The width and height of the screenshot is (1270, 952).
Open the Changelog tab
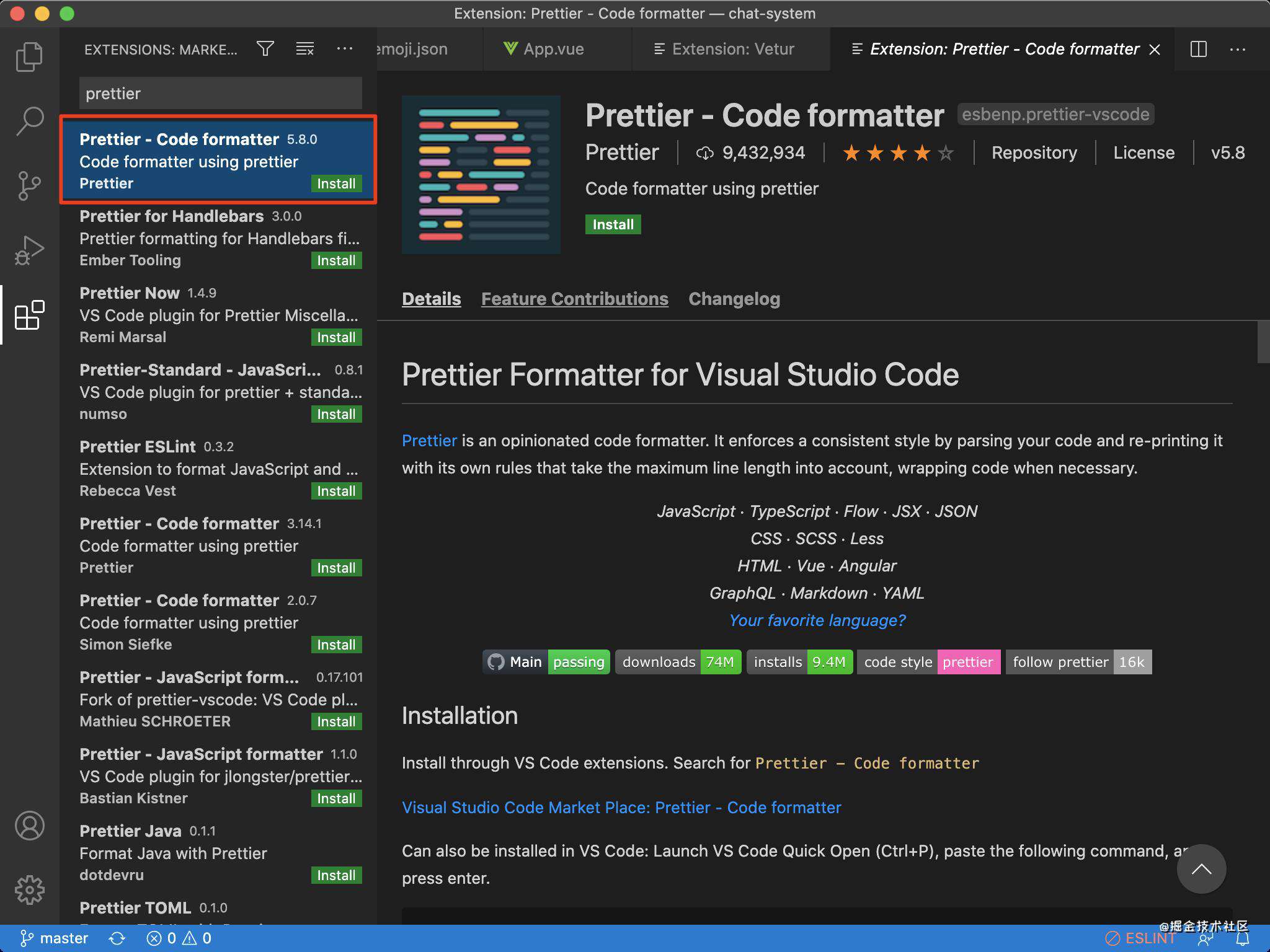[734, 299]
